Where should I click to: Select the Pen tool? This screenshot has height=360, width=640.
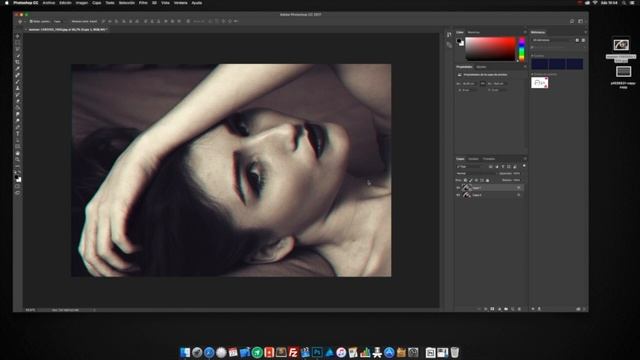tap(18, 127)
